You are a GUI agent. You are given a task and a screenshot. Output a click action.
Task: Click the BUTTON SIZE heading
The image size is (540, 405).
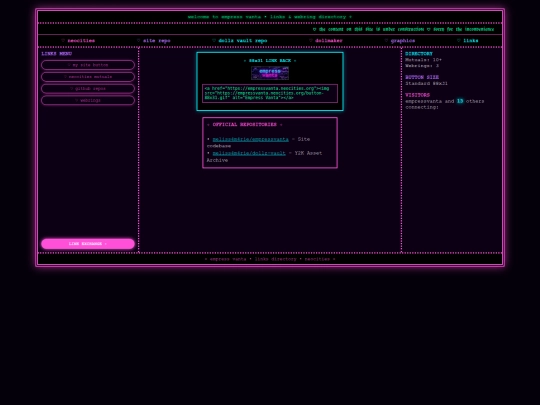tap(422, 77)
